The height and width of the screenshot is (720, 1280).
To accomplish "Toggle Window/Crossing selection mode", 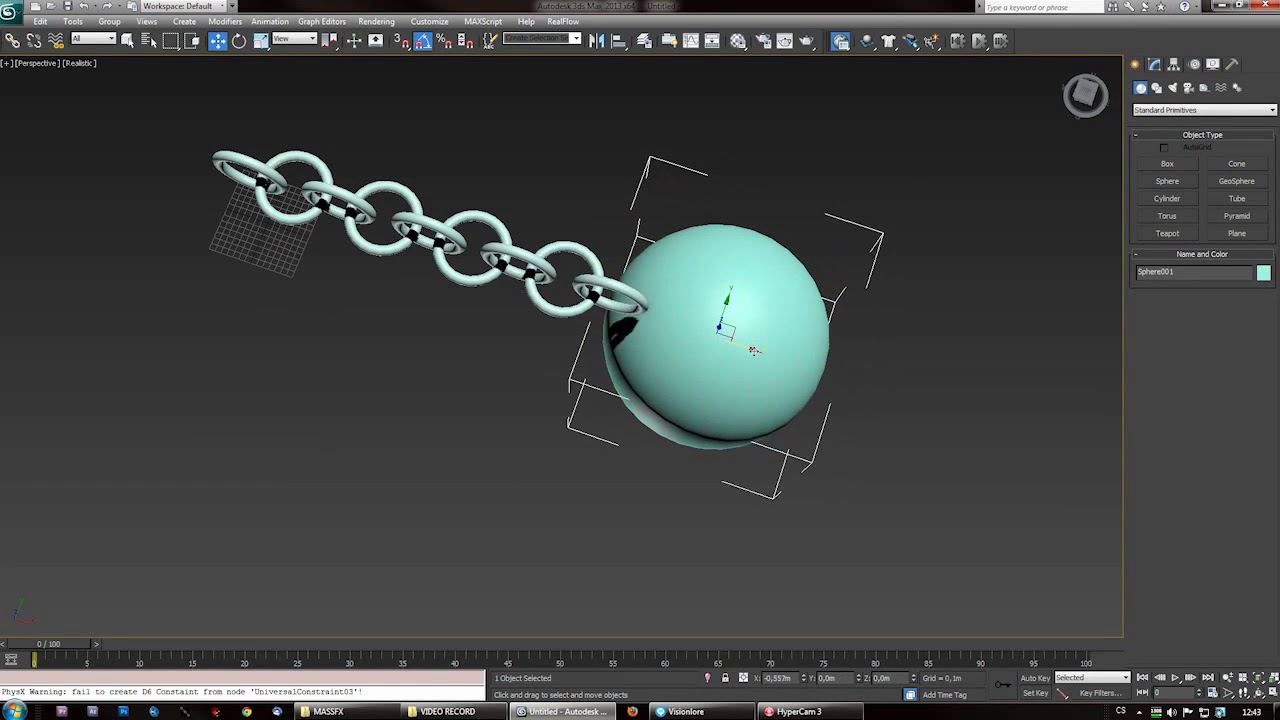I will (x=192, y=41).
